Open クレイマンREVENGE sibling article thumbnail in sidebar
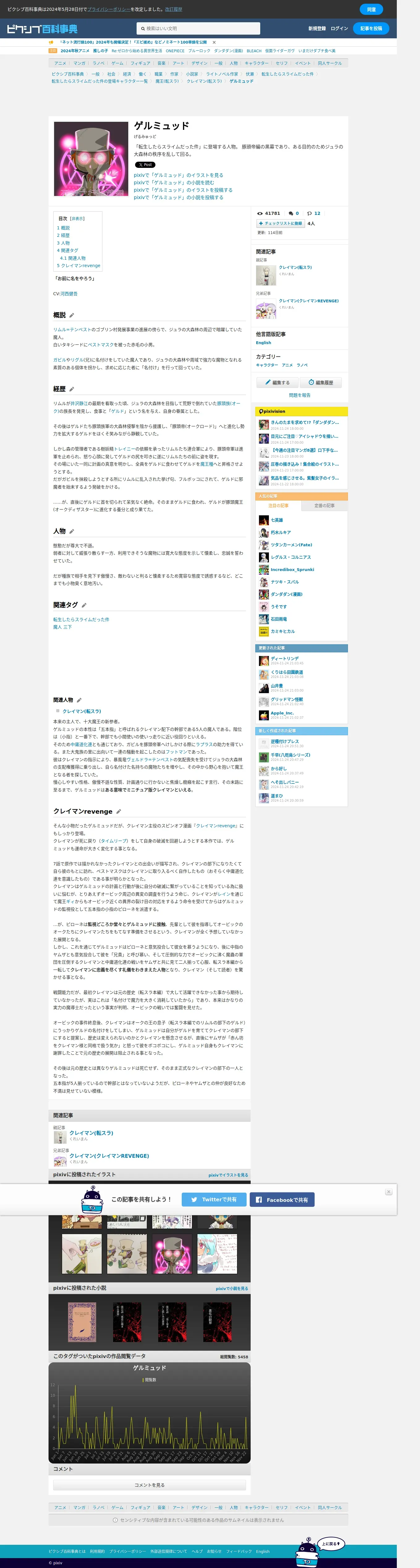 pyautogui.click(x=266, y=309)
